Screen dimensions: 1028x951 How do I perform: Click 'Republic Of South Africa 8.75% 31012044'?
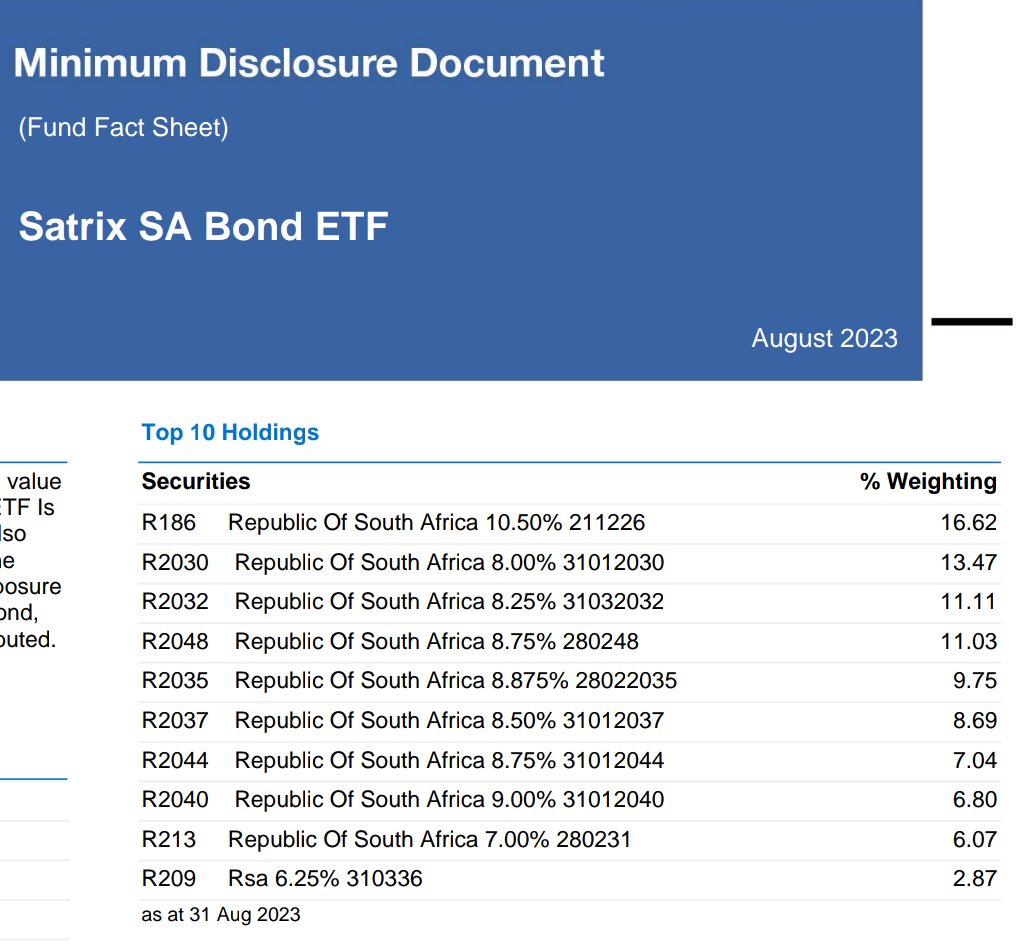pos(450,760)
